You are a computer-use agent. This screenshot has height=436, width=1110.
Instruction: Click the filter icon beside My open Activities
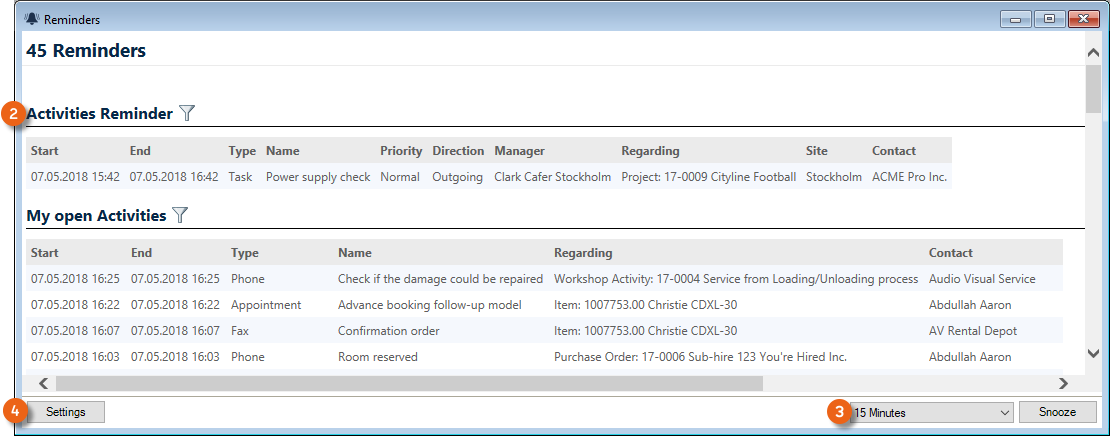pyautogui.click(x=180, y=215)
